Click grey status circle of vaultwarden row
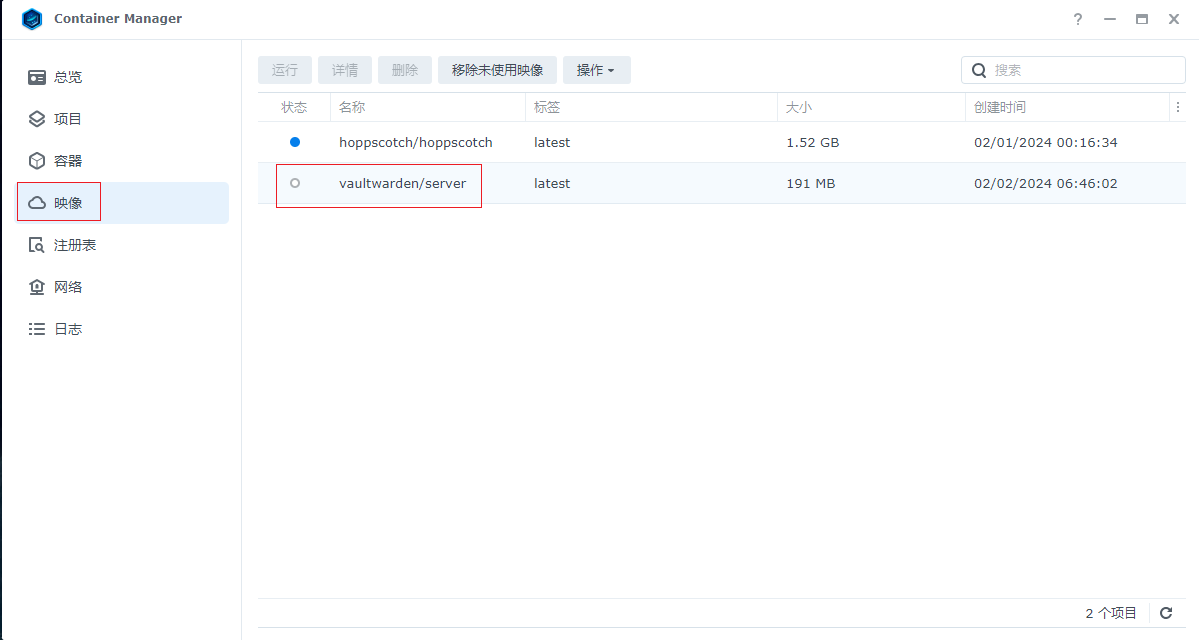The height and width of the screenshot is (640, 1199). pyautogui.click(x=295, y=184)
